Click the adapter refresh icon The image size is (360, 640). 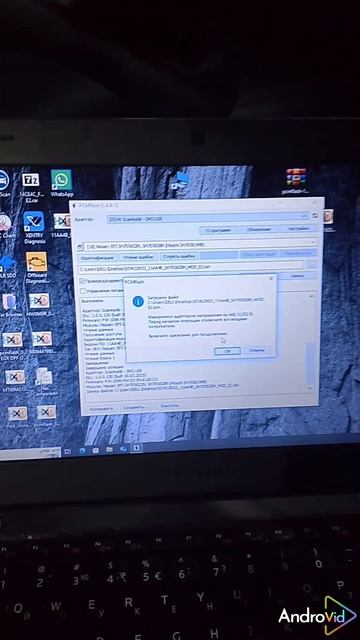[x=315, y=216]
